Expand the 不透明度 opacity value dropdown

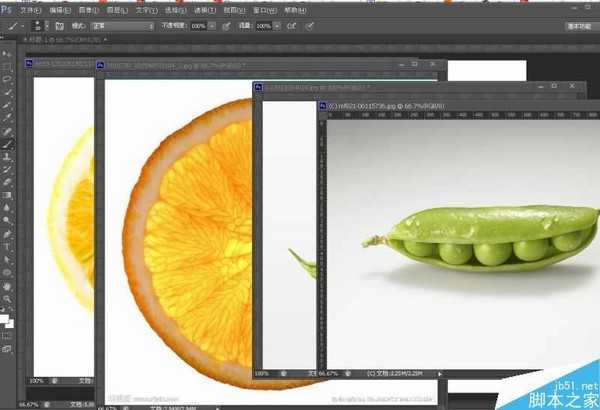click(212, 26)
